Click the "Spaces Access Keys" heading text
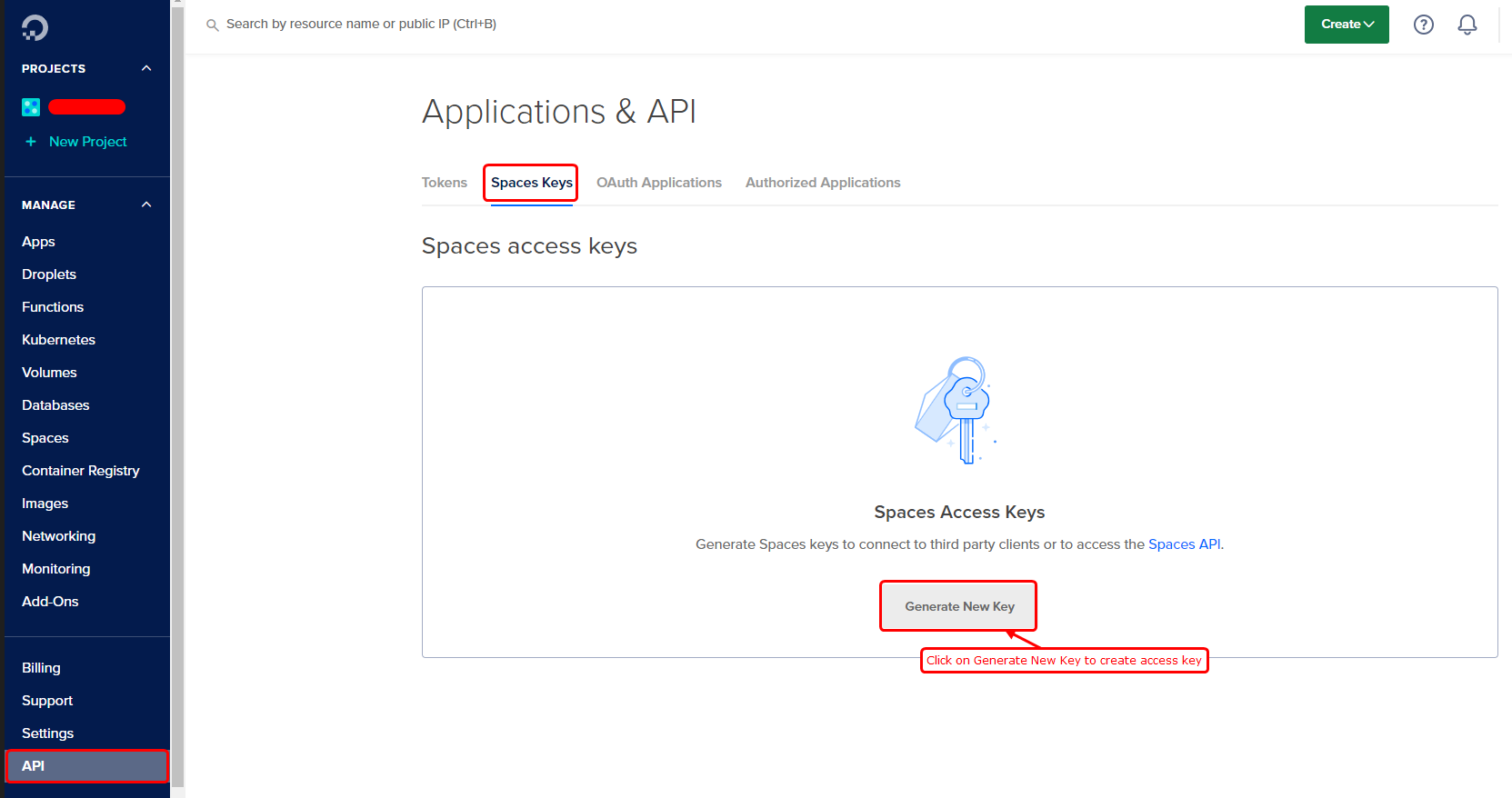Screen dimensions: 1512x798 [x=959, y=513]
